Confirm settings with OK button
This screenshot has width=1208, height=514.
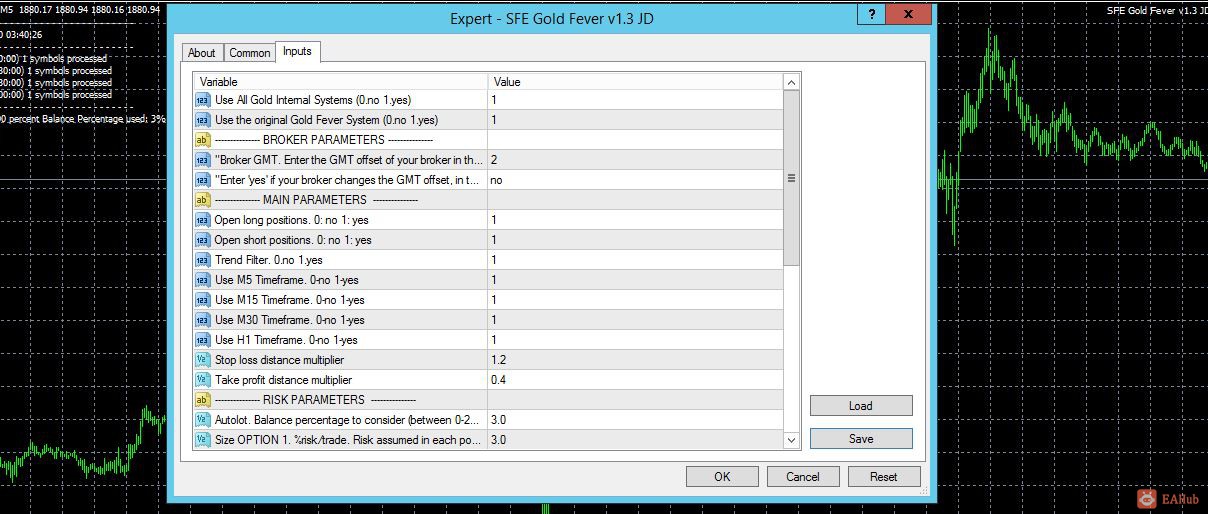[722, 477]
